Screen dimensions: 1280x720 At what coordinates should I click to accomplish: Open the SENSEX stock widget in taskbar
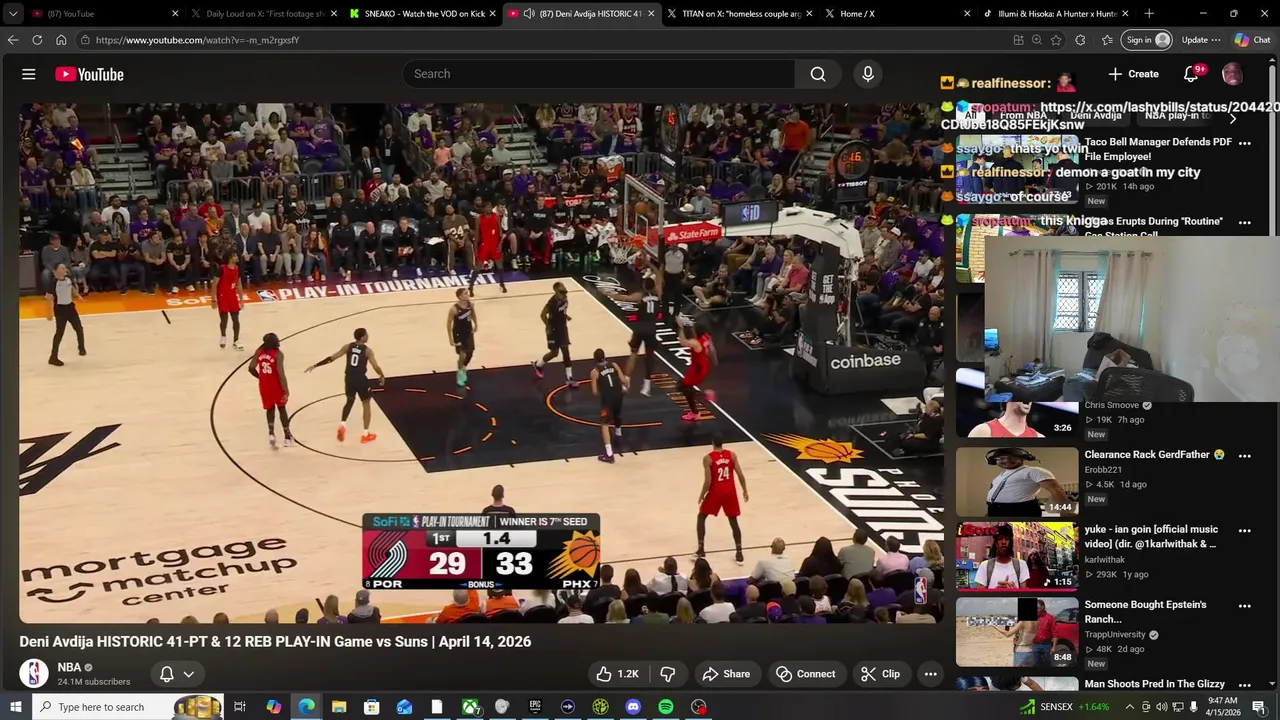coord(1064,707)
